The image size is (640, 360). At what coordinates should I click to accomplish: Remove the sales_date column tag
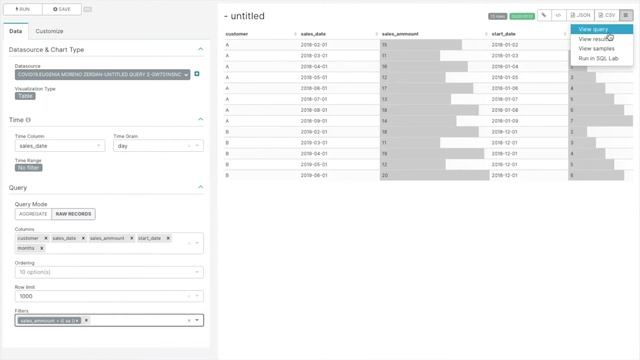83,238
